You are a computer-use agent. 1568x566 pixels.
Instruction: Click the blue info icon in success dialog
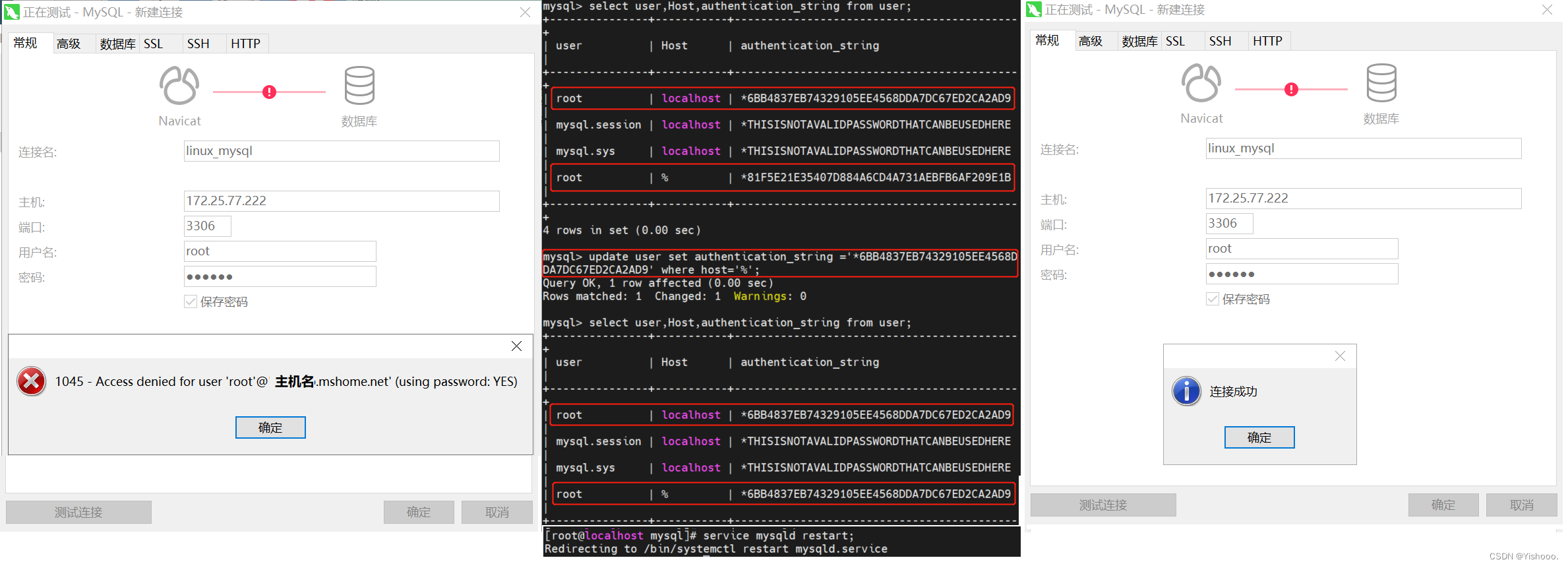(1187, 391)
